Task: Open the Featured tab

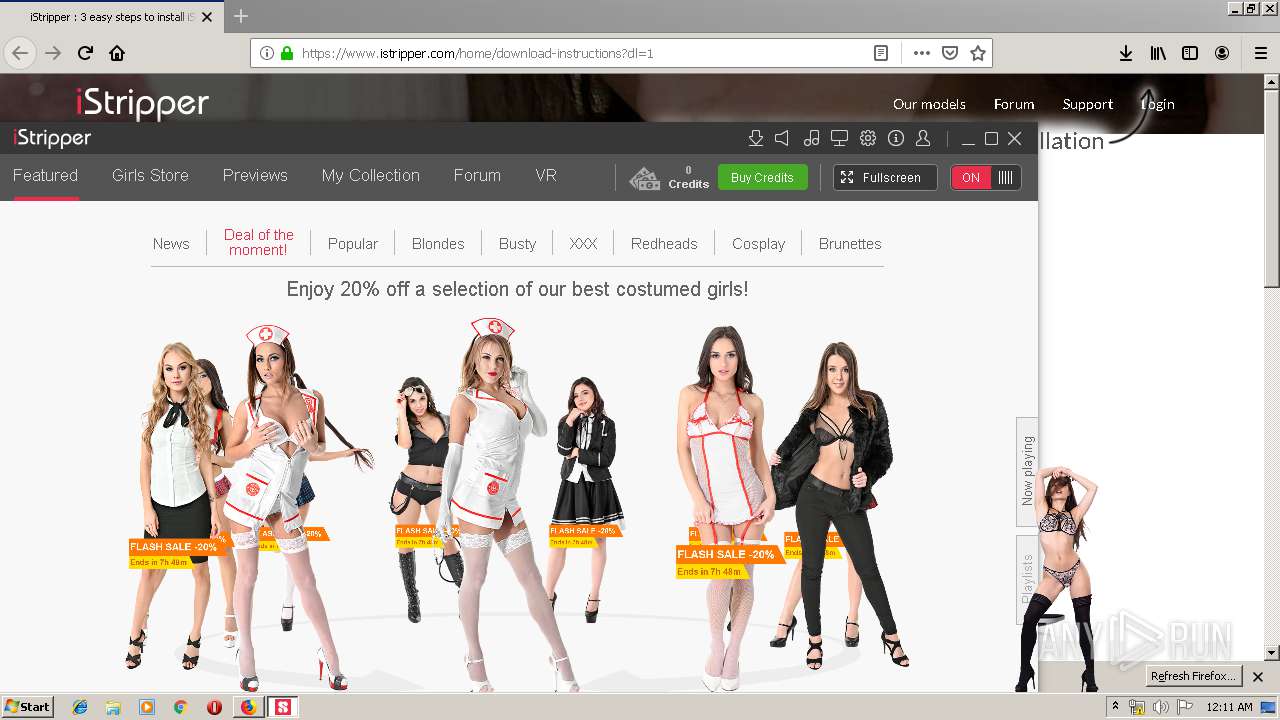Action: tap(45, 175)
